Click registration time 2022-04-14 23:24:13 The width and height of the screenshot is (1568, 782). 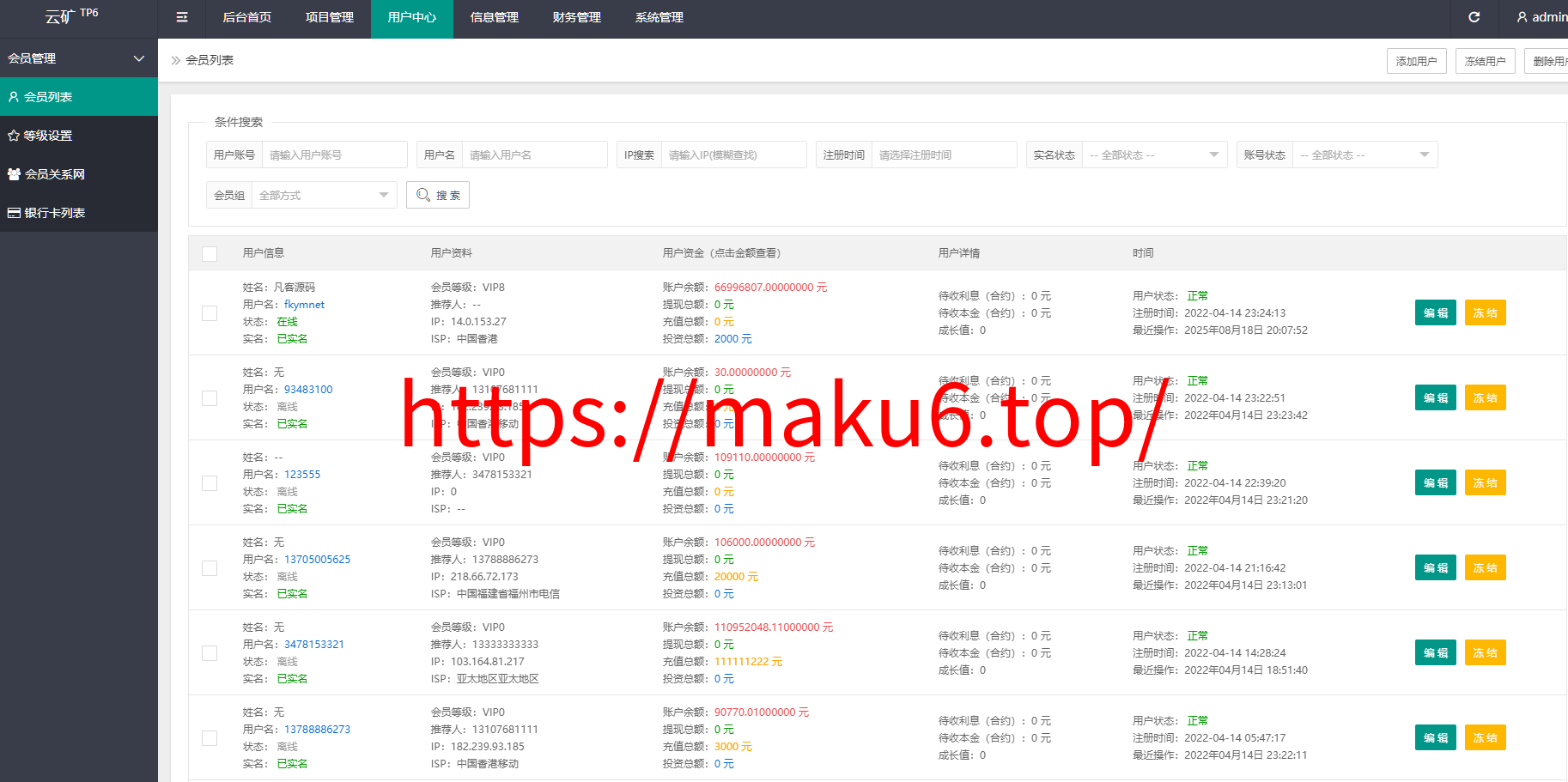pos(1235,313)
